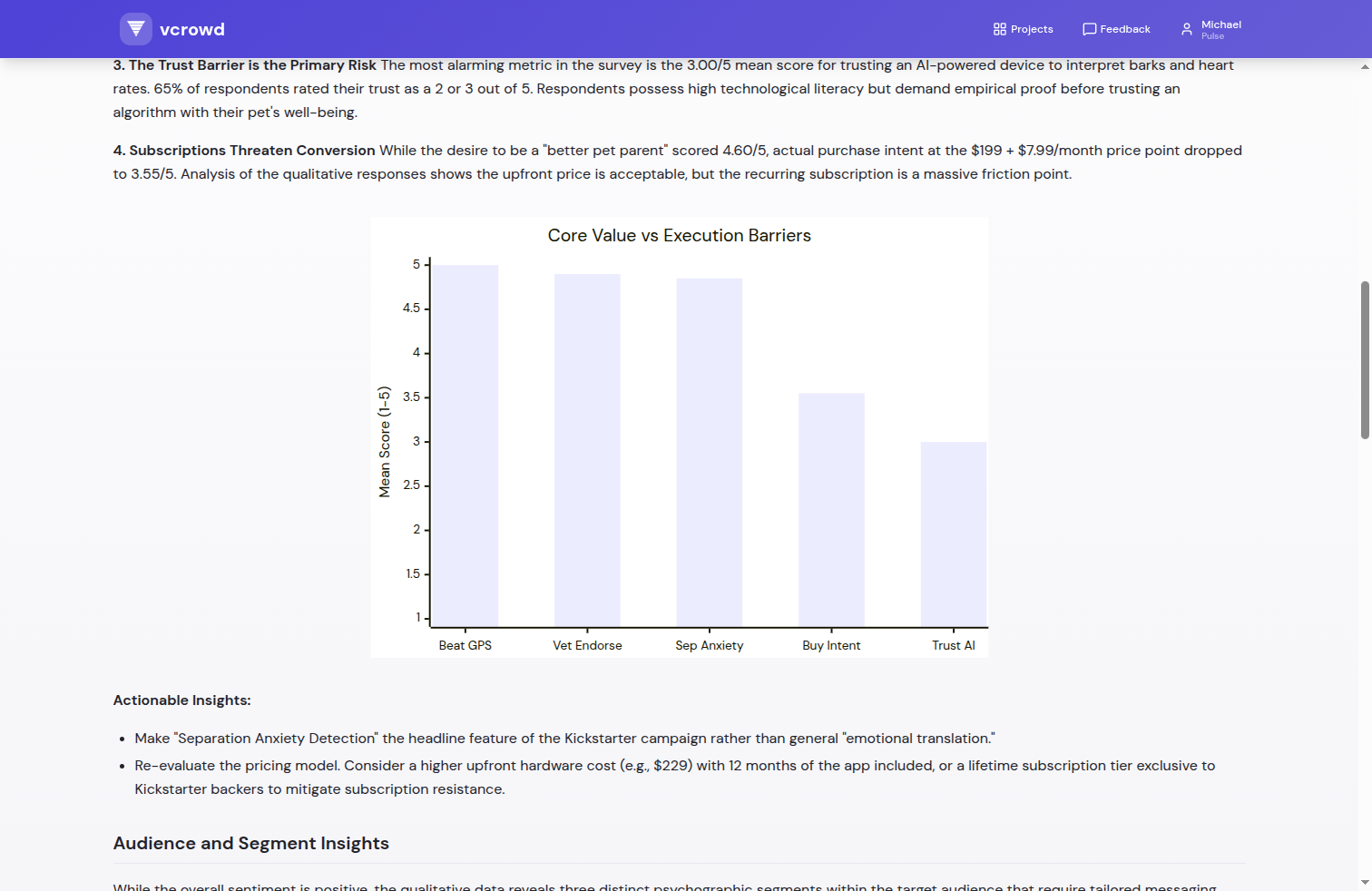Select the Vet Endorse bar in chart
The height and width of the screenshot is (891, 1372).
[x=587, y=450]
